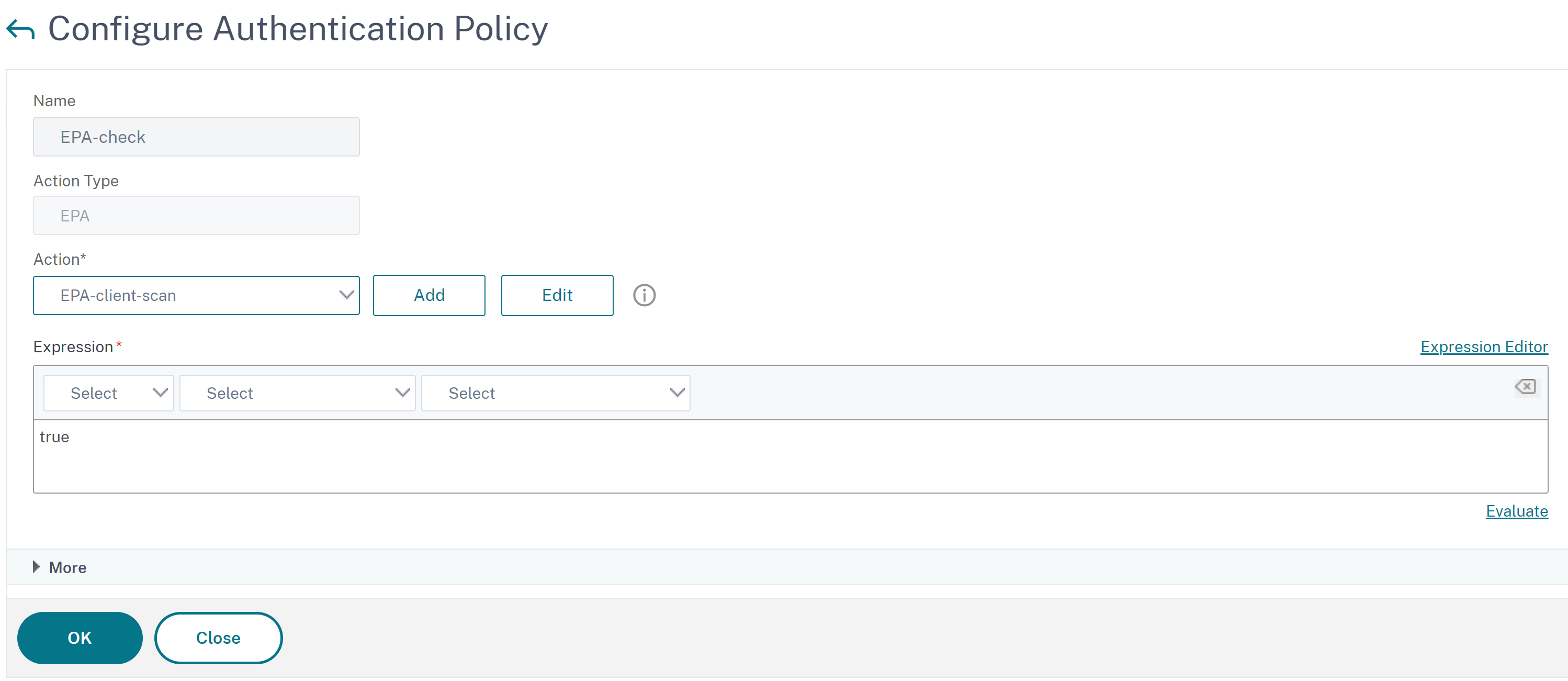Click the Add button for EPA action
Screen dimensions: 1568x681
tap(430, 295)
